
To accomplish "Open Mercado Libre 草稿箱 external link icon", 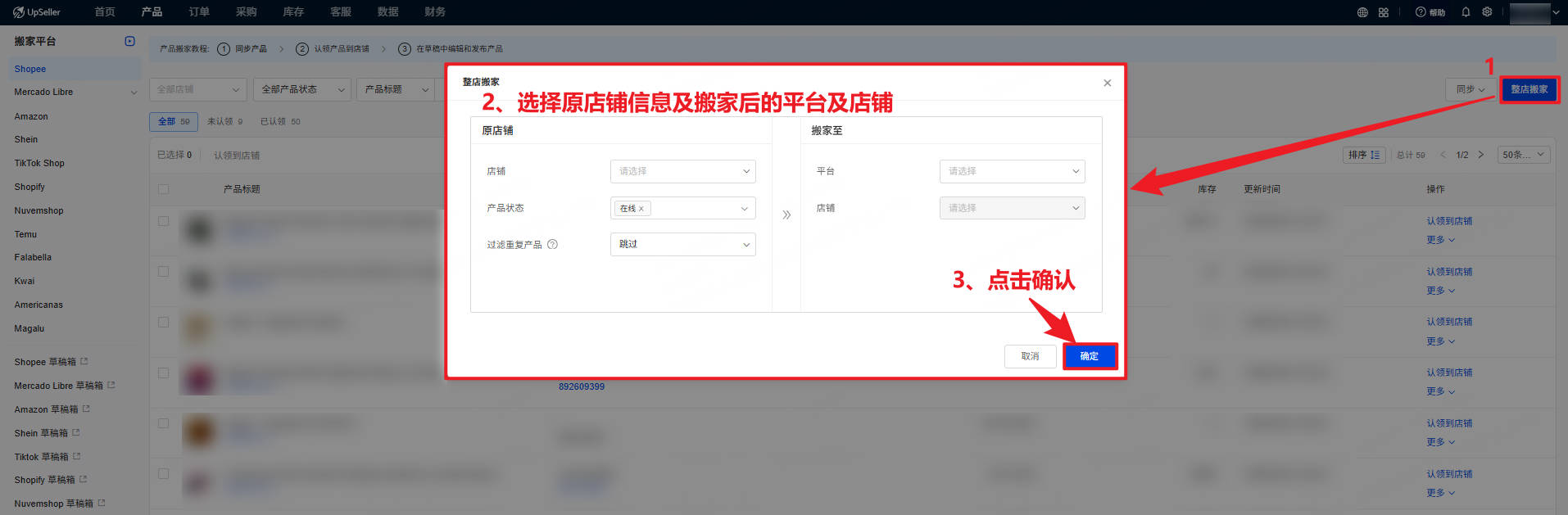I will [x=111, y=385].
